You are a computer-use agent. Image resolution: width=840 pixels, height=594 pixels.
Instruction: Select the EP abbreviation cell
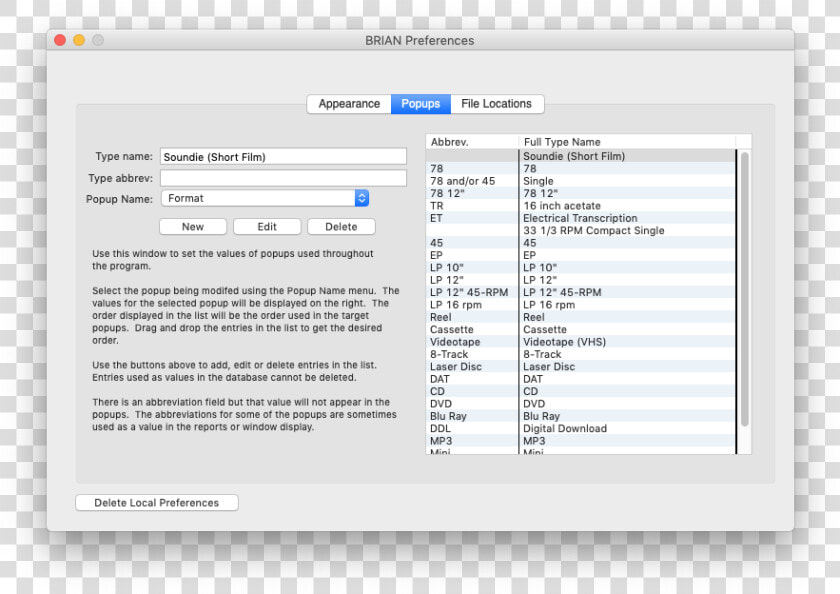472,255
